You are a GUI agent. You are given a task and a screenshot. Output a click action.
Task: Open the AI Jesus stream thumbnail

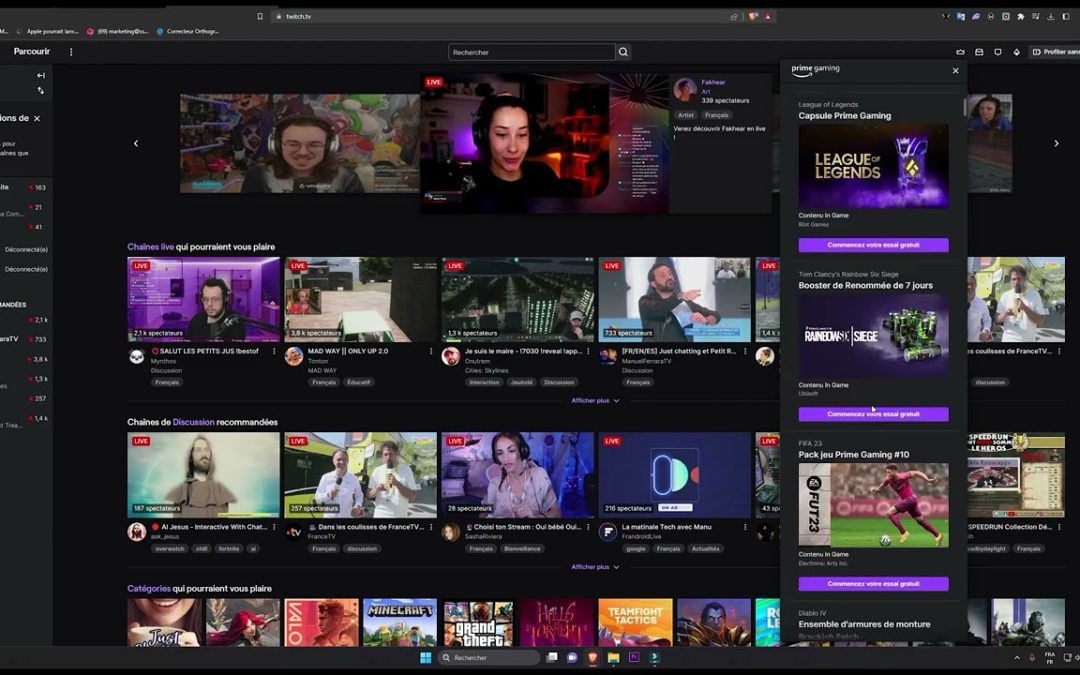point(204,475)
